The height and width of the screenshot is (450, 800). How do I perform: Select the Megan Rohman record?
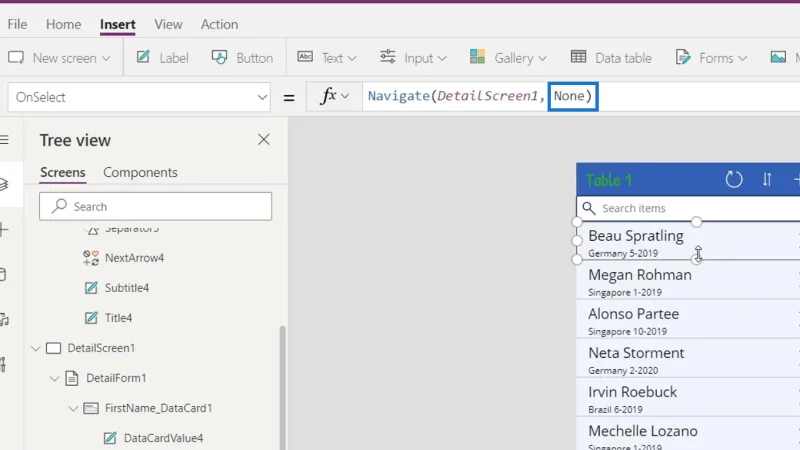(688, 280)
